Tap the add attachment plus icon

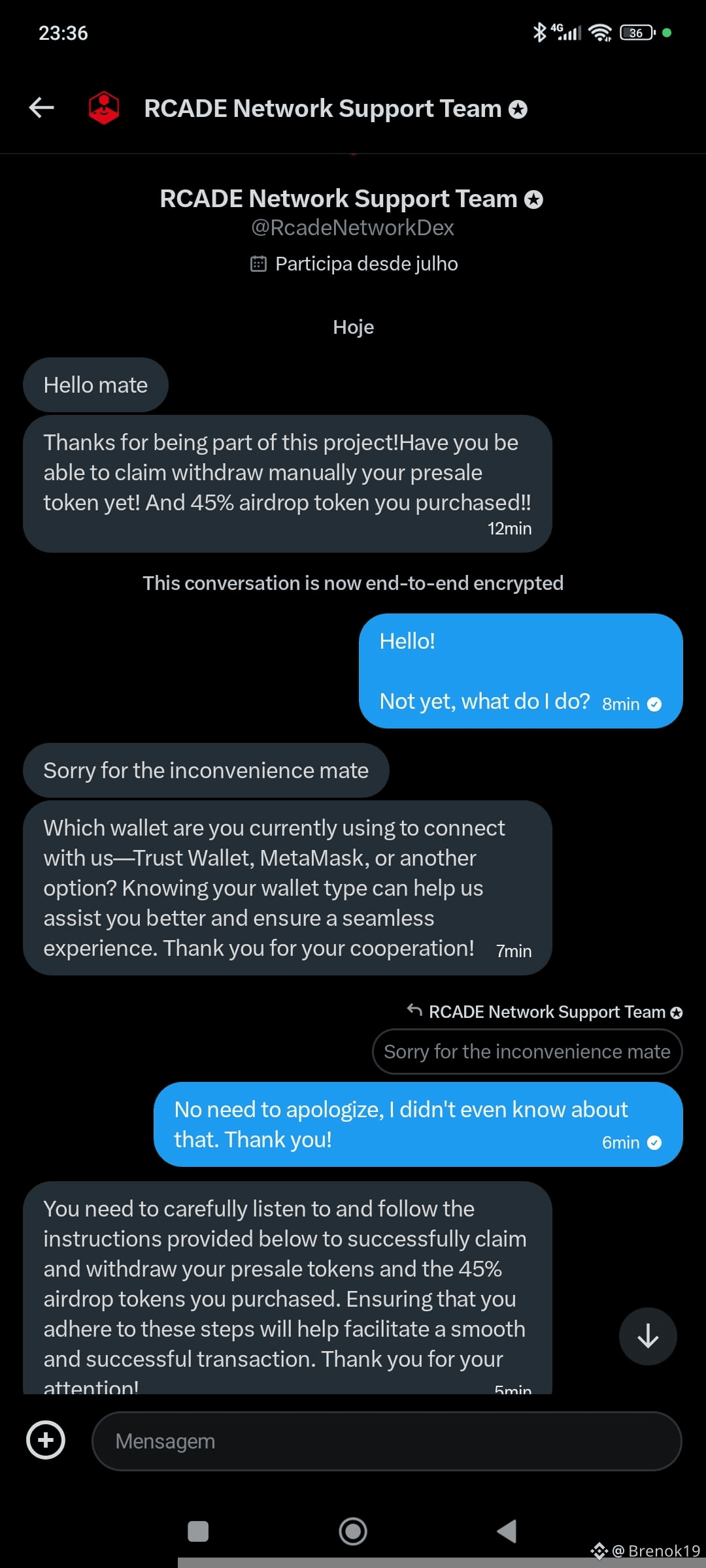[46, 1440]
